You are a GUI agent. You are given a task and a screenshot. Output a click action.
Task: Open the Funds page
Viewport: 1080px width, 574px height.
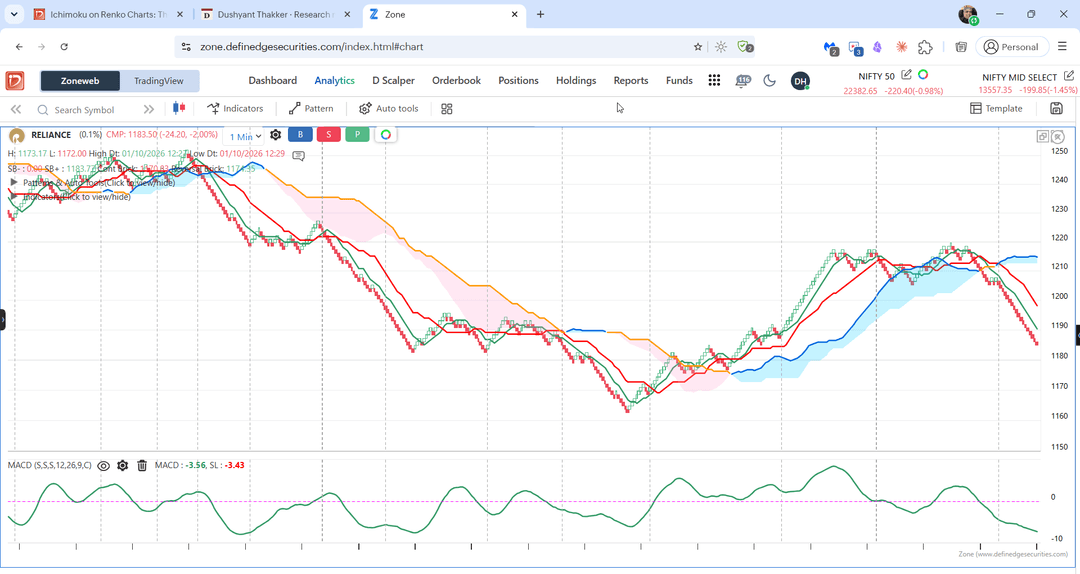(x=679, y=81)
